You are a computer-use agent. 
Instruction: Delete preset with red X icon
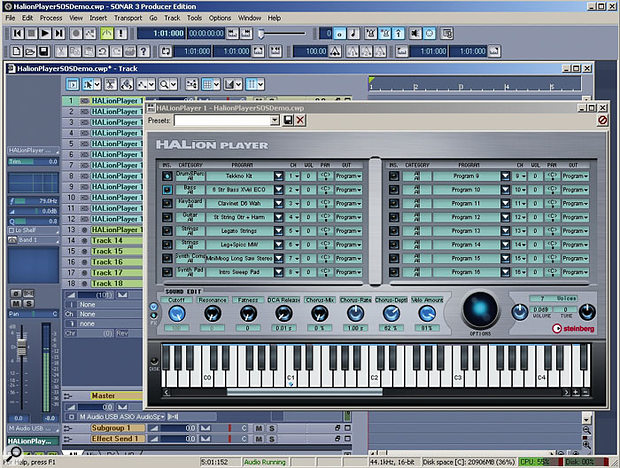pyautogui.click(x=301, y=121)
